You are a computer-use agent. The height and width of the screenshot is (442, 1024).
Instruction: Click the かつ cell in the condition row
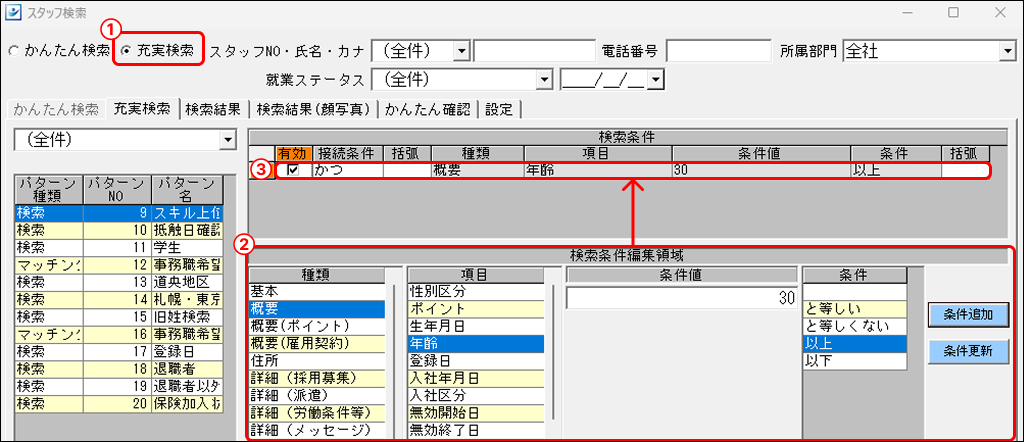pos(347,170)
